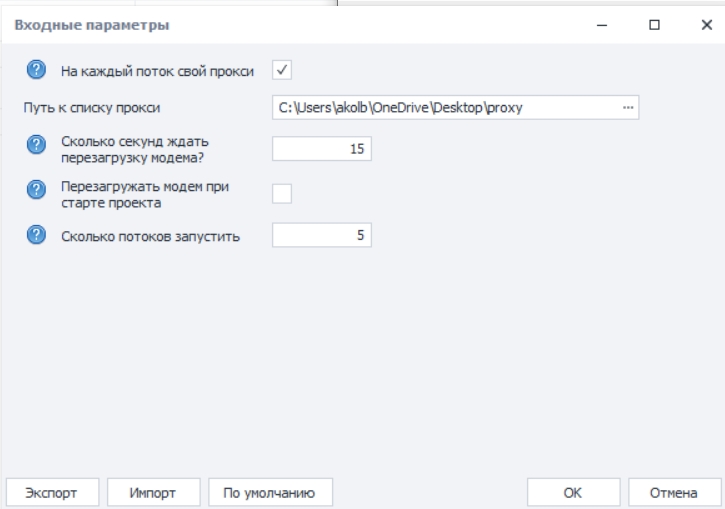Reset settings with 'По умолчанию' button

pos(270,491)
